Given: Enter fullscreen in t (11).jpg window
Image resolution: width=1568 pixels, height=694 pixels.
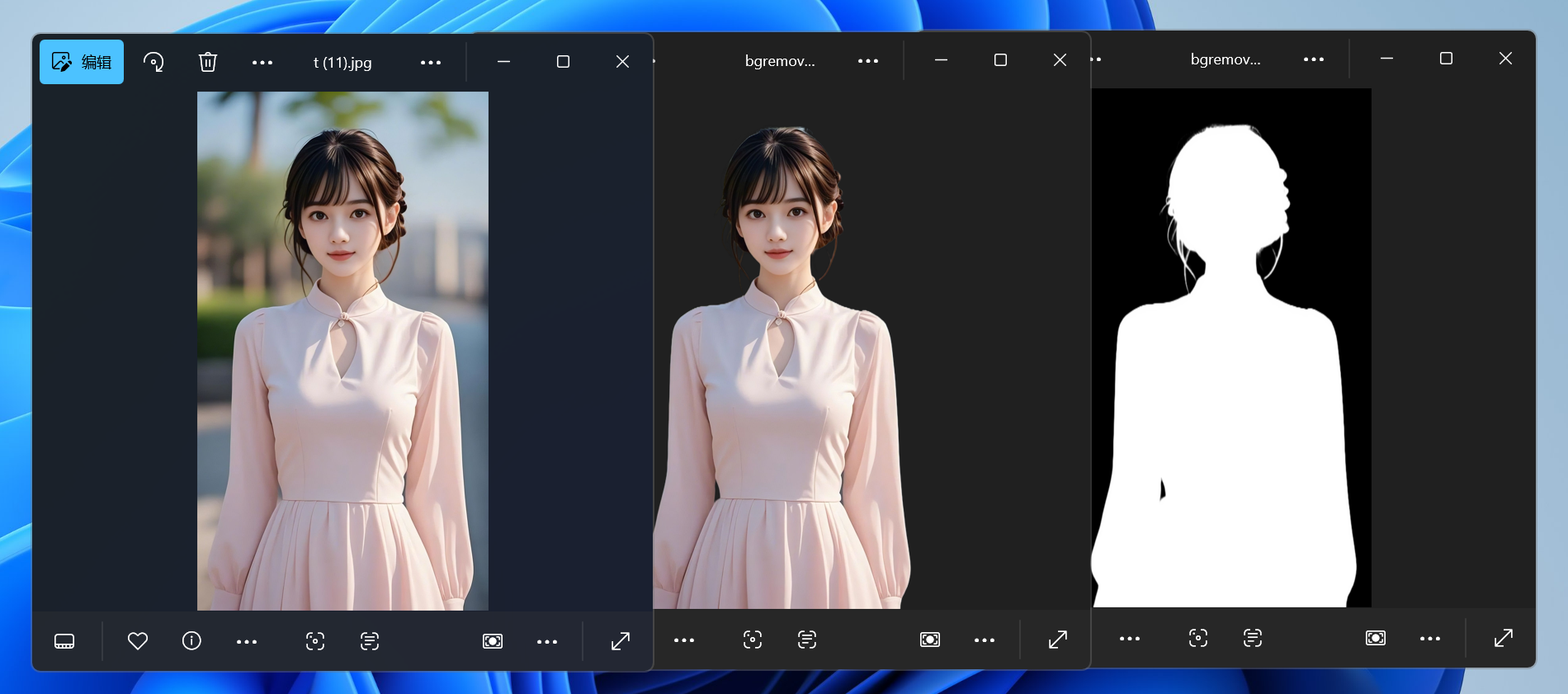Looking at the screenshot, I should (621, 641).
